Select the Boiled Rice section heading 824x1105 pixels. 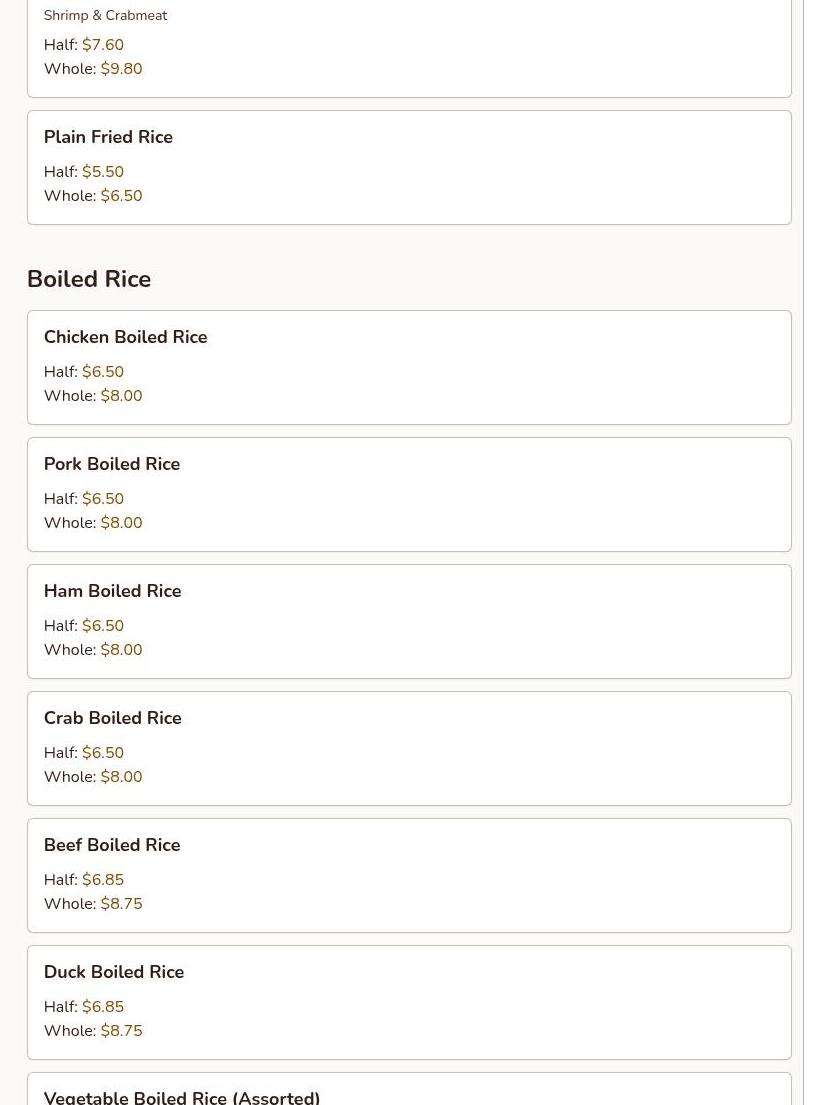coord(89,279)
